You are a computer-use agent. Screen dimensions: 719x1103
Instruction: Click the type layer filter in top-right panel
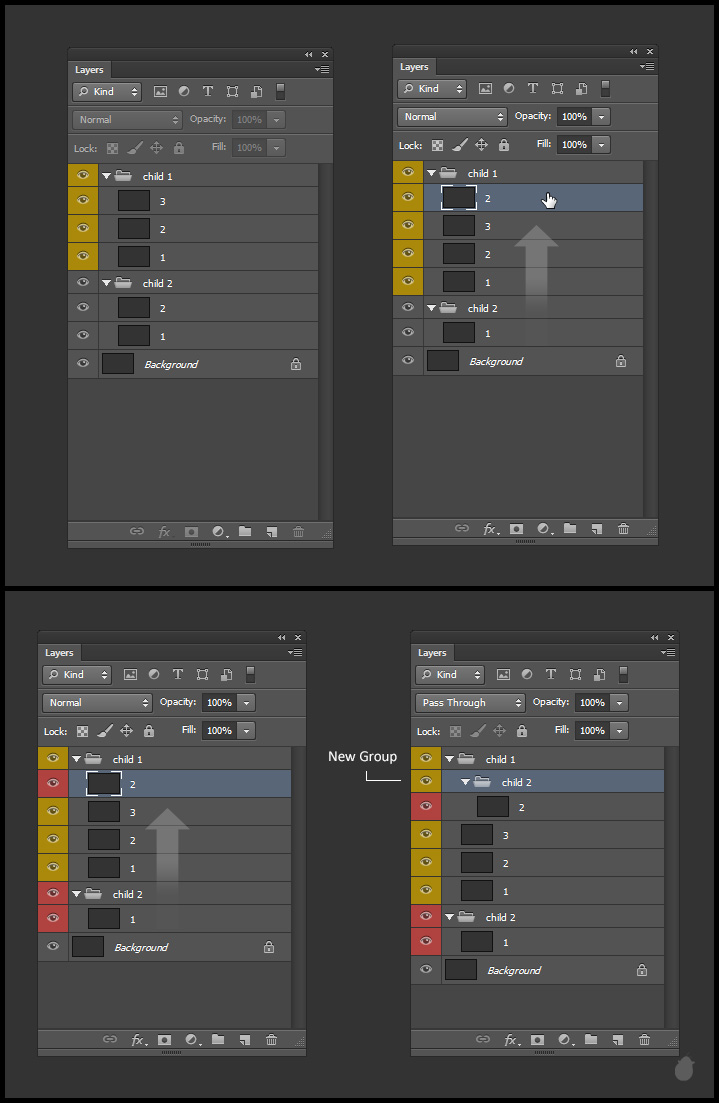pos(533,89)
